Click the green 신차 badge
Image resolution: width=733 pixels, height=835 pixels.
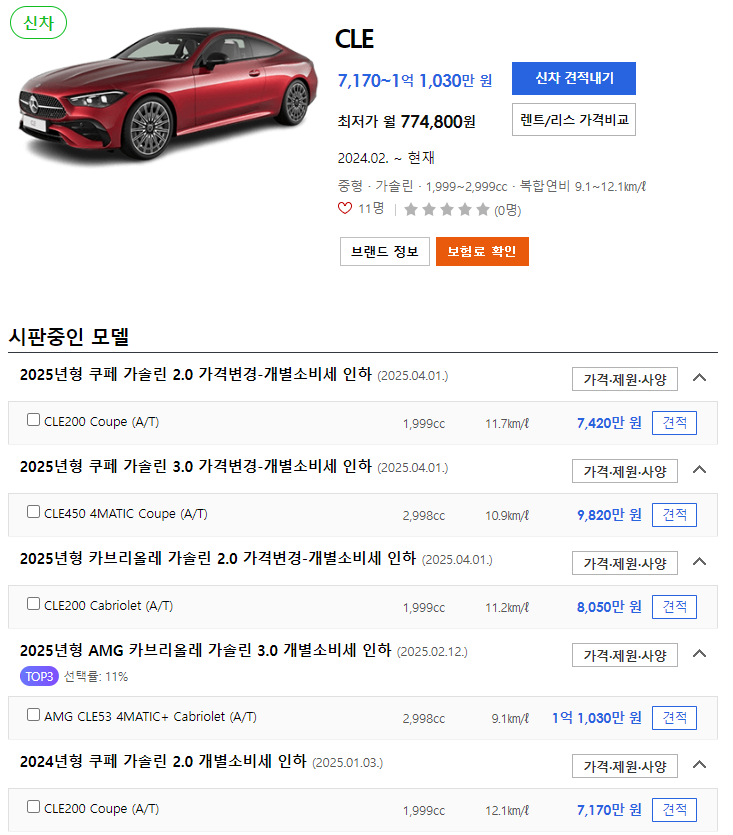click(x=38, y=23)
